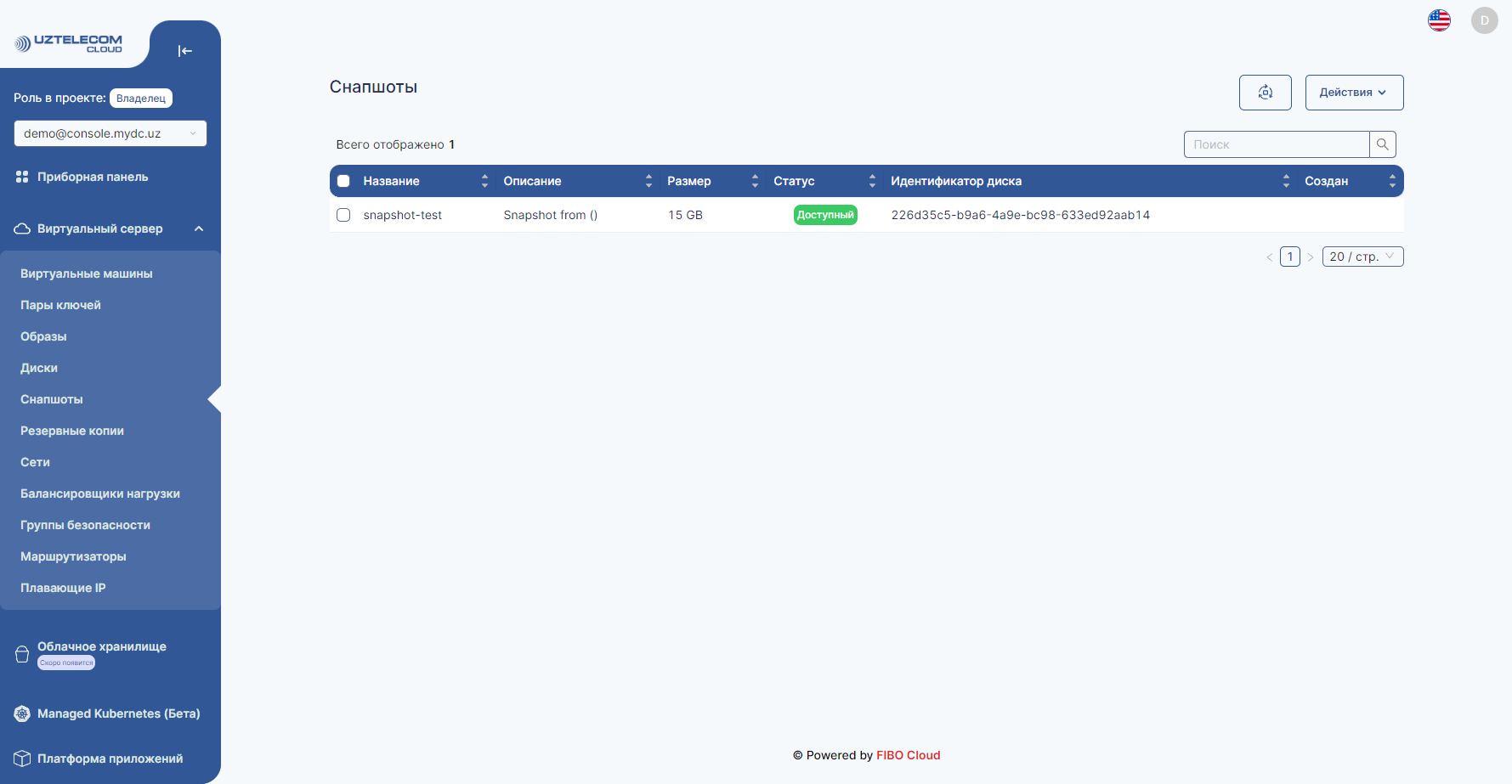Click the refresh icon button beside Actions
The image size is (1512, 784).
[x=1265, y=93]
